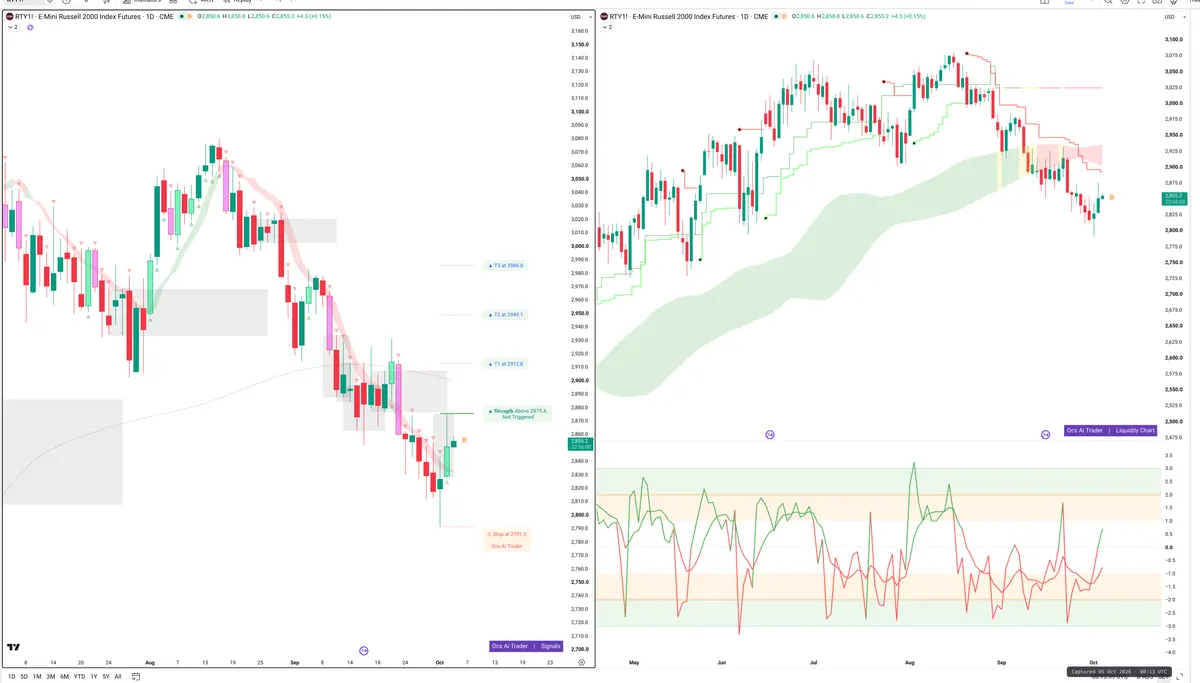
Task: Click the May label on right time axis
Action: [x=633, y=662]
